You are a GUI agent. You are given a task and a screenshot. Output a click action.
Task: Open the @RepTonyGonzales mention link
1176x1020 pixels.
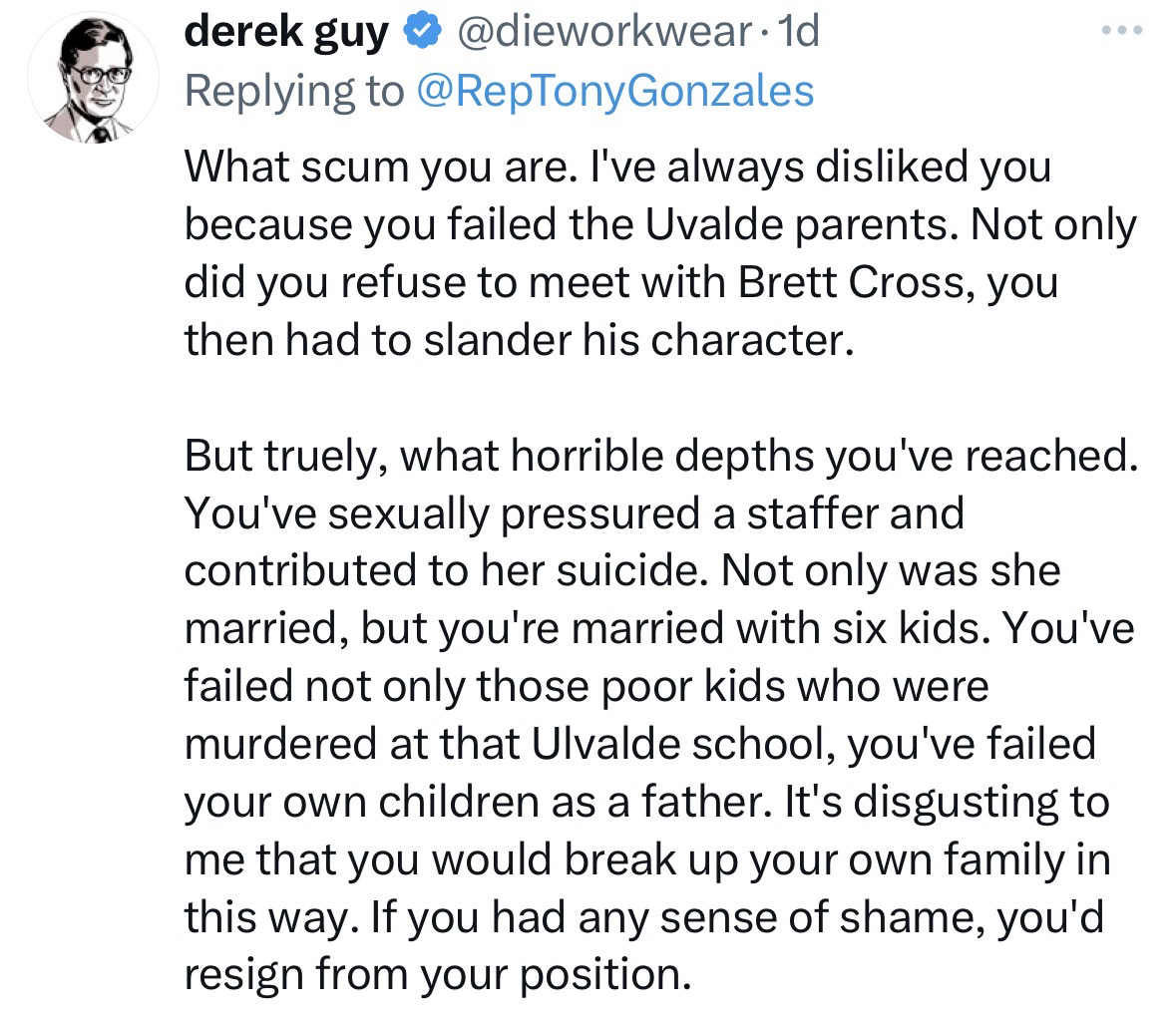pyautogui.click(x=613, y=92)
